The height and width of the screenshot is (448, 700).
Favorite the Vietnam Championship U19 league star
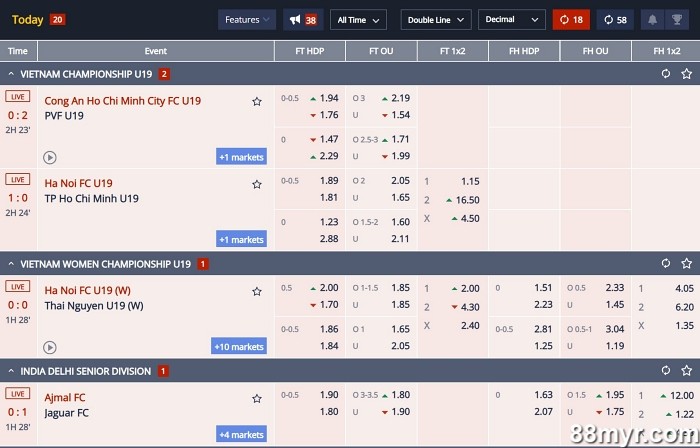[687, 74]
